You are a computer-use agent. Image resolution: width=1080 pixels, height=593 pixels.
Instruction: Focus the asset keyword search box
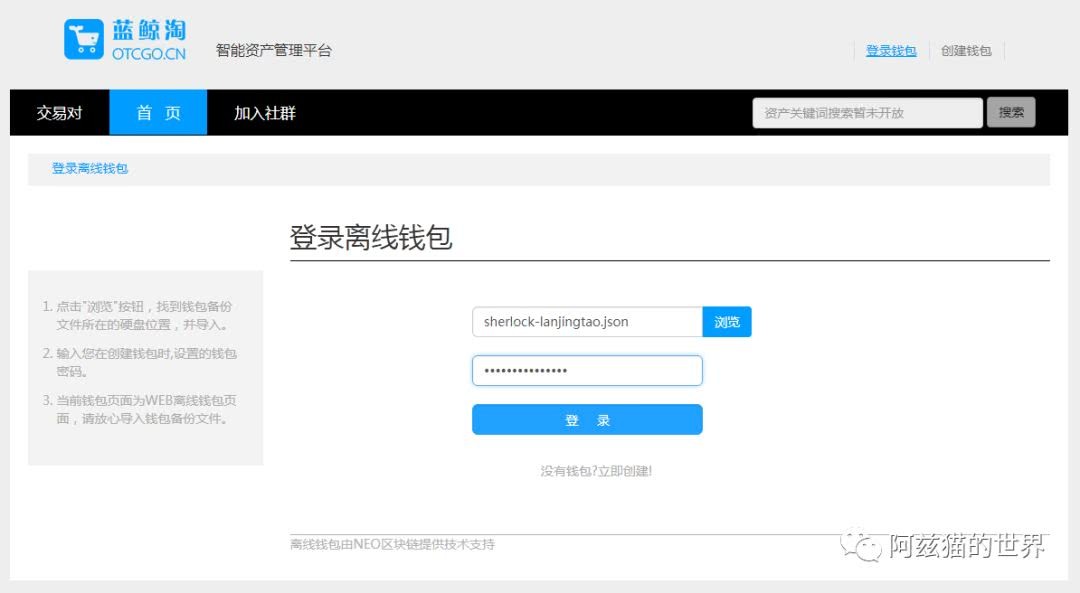pos(867,113)
